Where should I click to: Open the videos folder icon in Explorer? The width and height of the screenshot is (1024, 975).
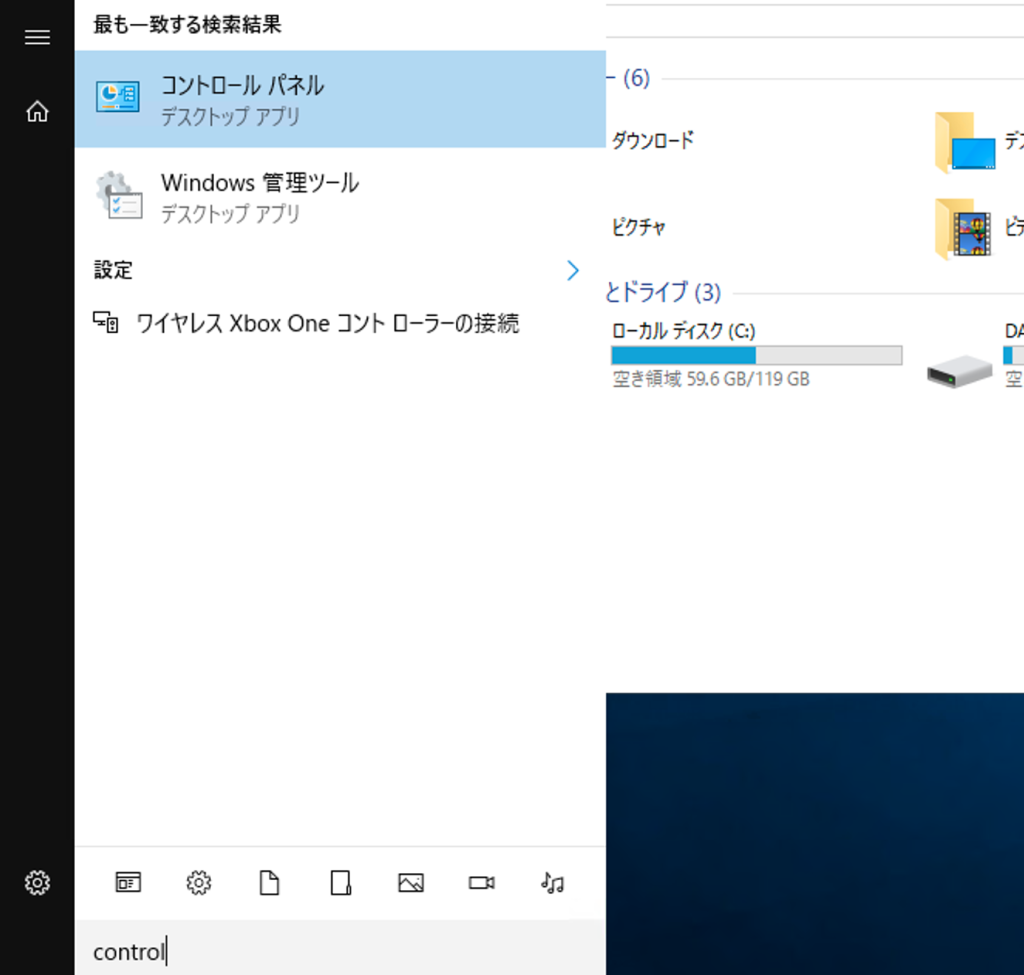pos(963,229)
